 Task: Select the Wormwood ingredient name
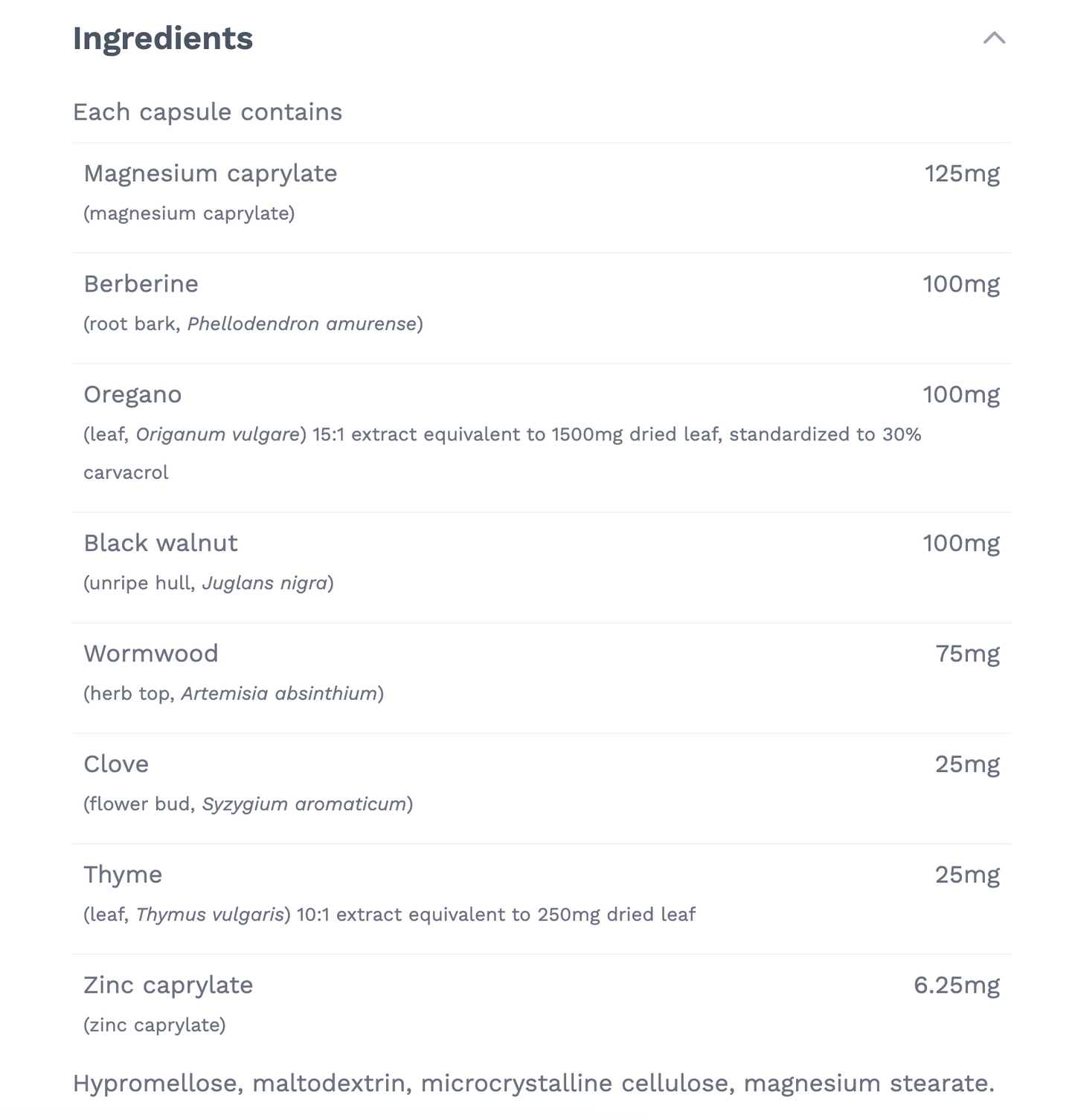[151, 654]
